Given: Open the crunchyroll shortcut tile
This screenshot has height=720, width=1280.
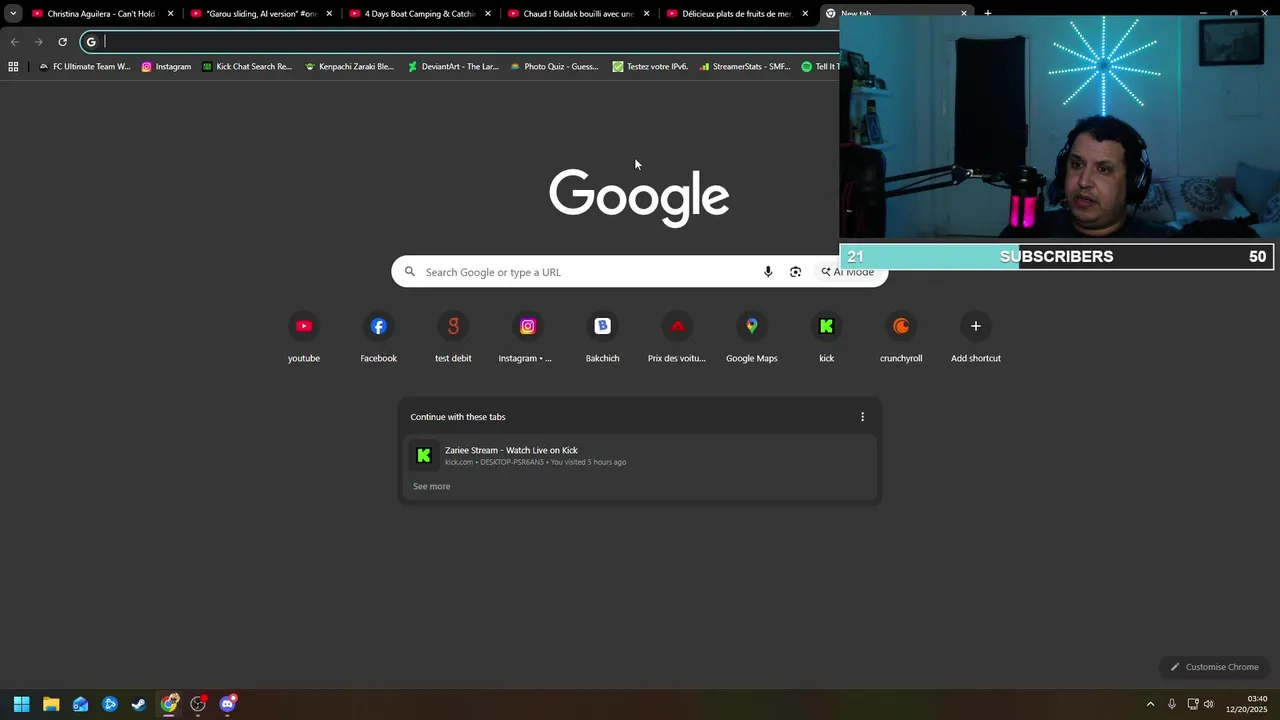Looking at the screenshot, I should pyautogui.click(x=901, y=337).
